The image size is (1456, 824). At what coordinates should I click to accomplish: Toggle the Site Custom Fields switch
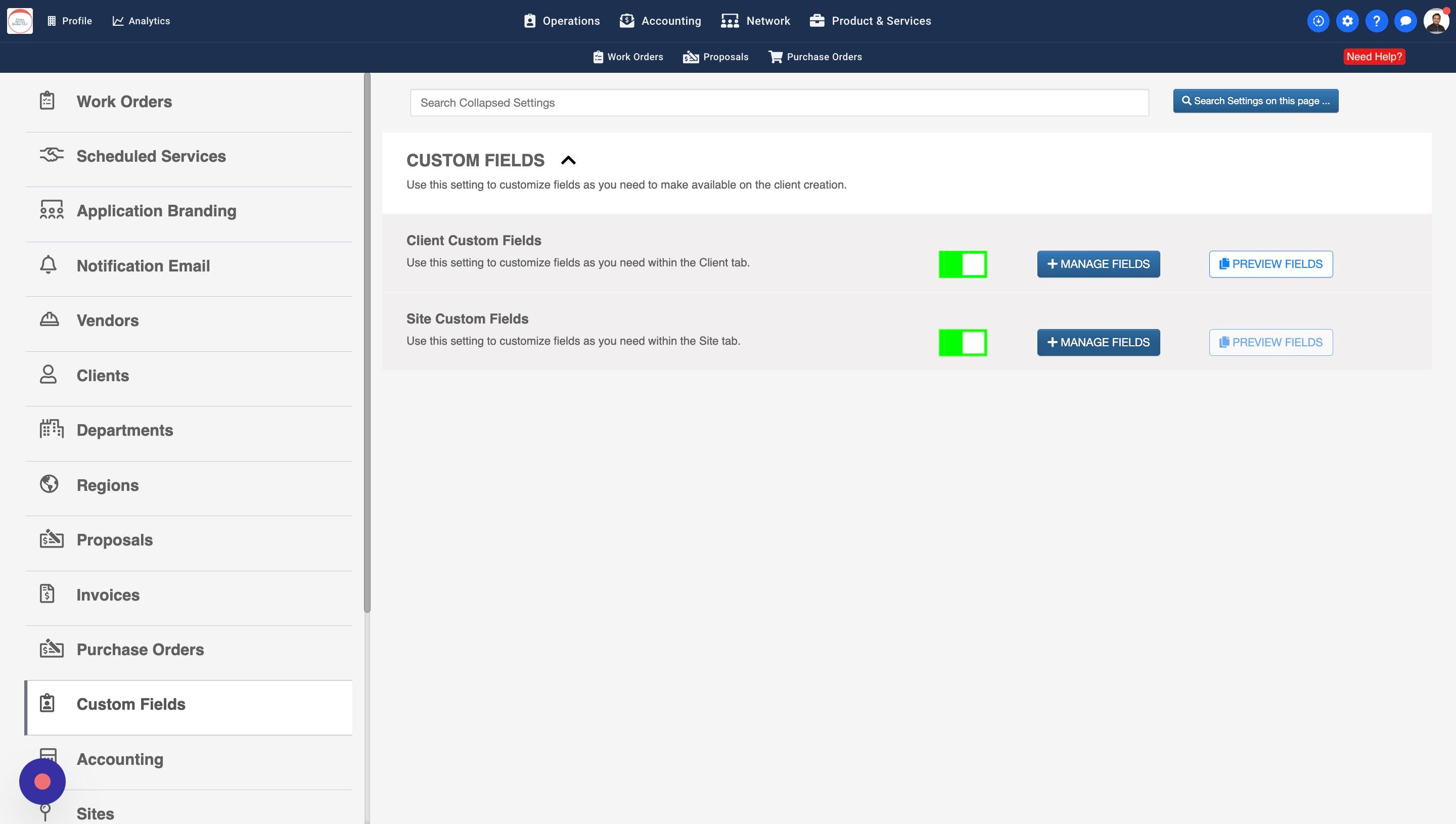pos(963,342)
